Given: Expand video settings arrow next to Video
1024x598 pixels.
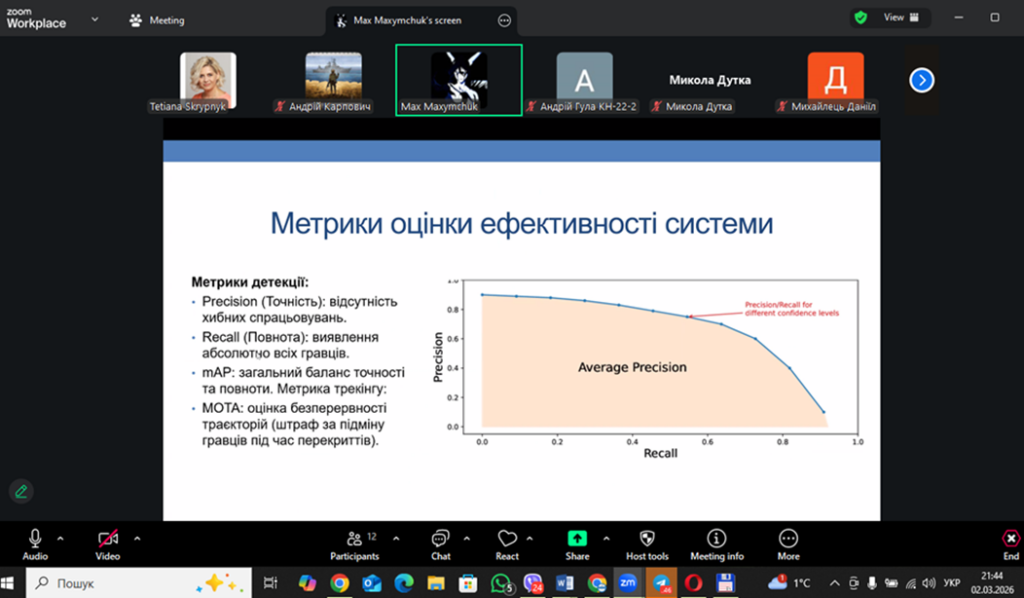Looking at the screenshot, I should click(x=137, y=537).
